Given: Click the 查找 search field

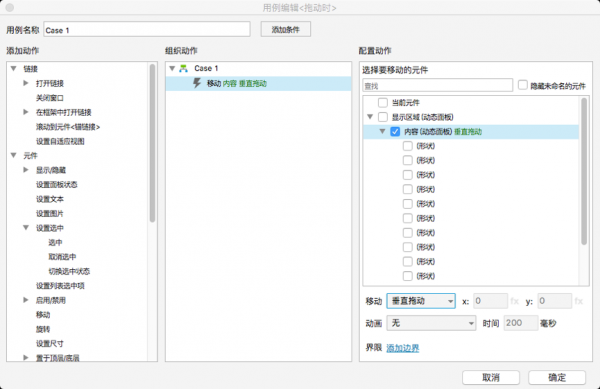Looking at the screenshot, I should point(437,85).
